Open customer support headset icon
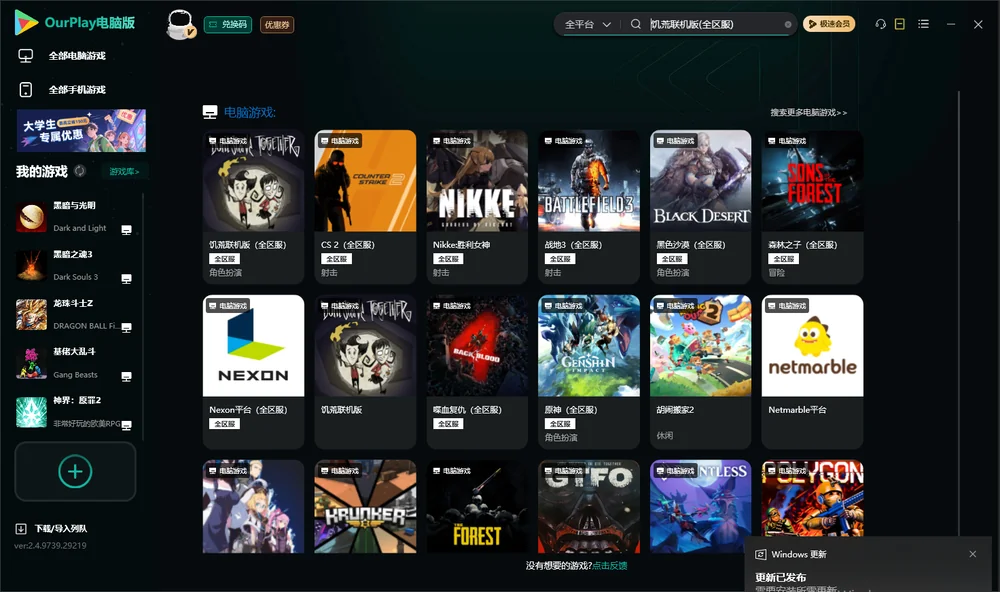This screenshot has height=592, width=1000. click(880, 24)
